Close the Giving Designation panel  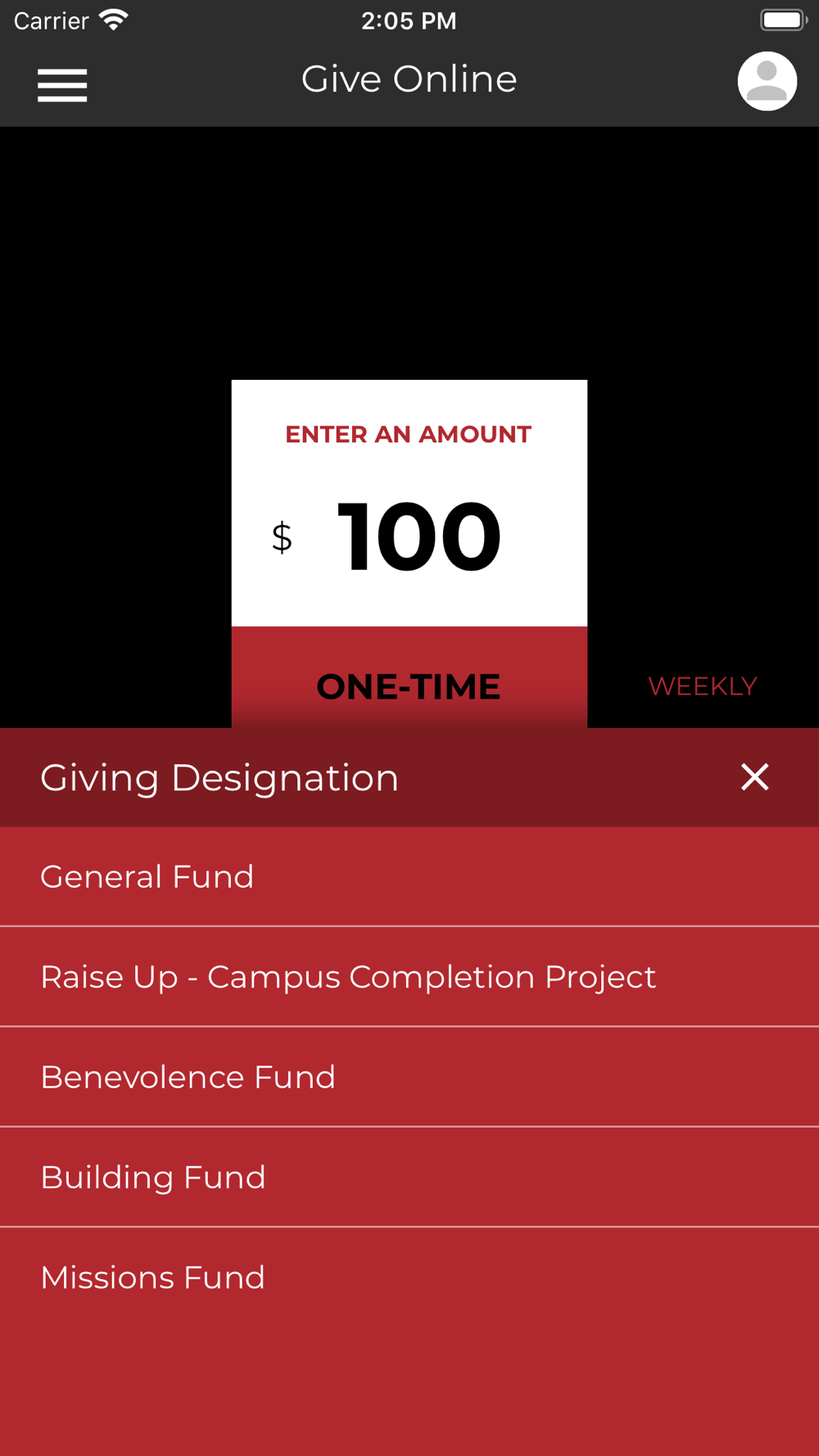pos(754,776)
